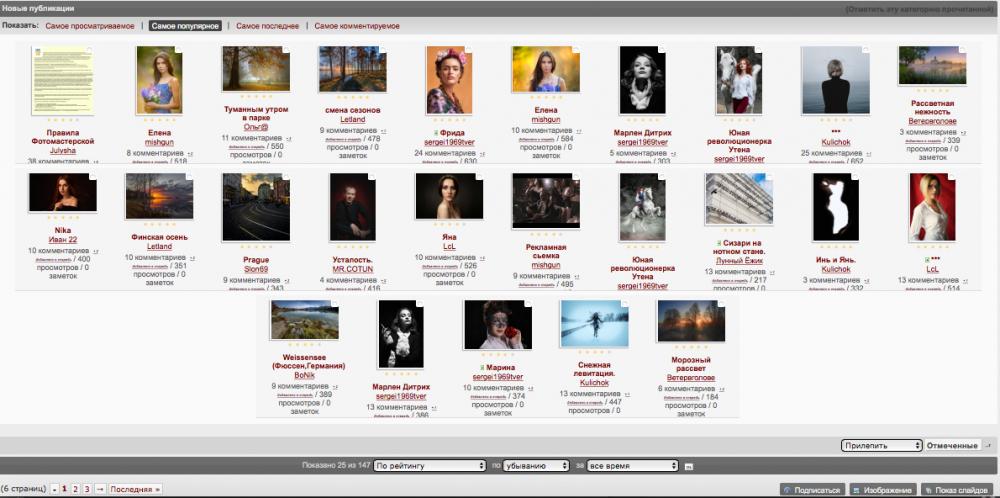The image size is (1000, 498).
Task: Tick the checkbox on the Prague thumbnail
Action: [286, 177]
